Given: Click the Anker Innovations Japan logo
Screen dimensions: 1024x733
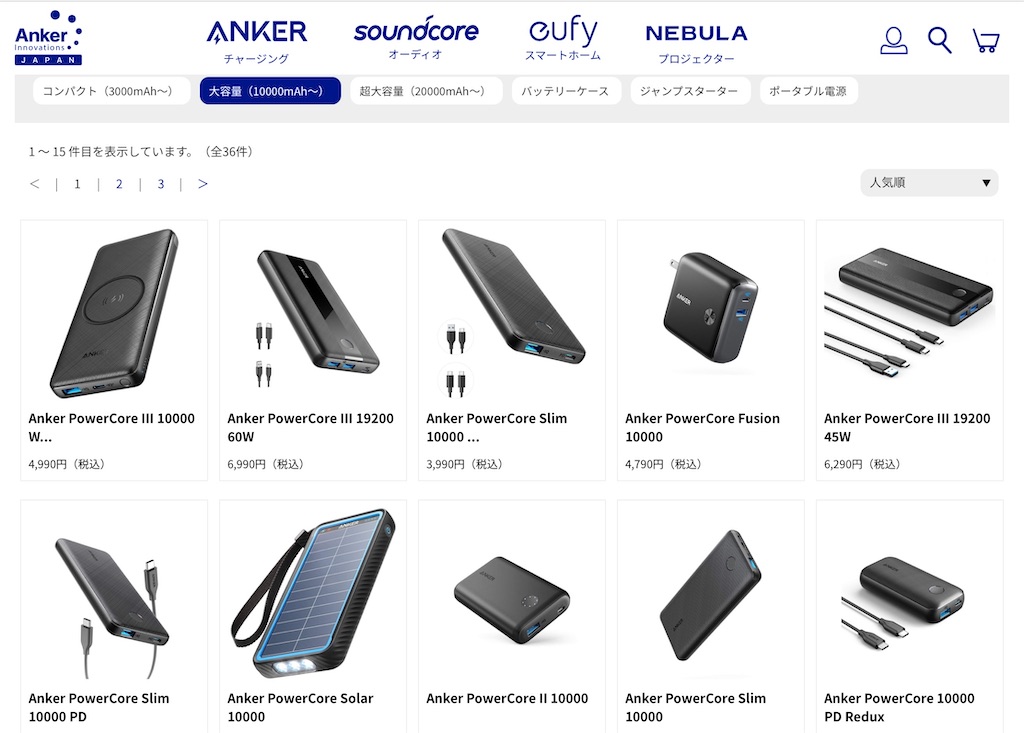Looking at the screenshot, I should click(48, 38).
